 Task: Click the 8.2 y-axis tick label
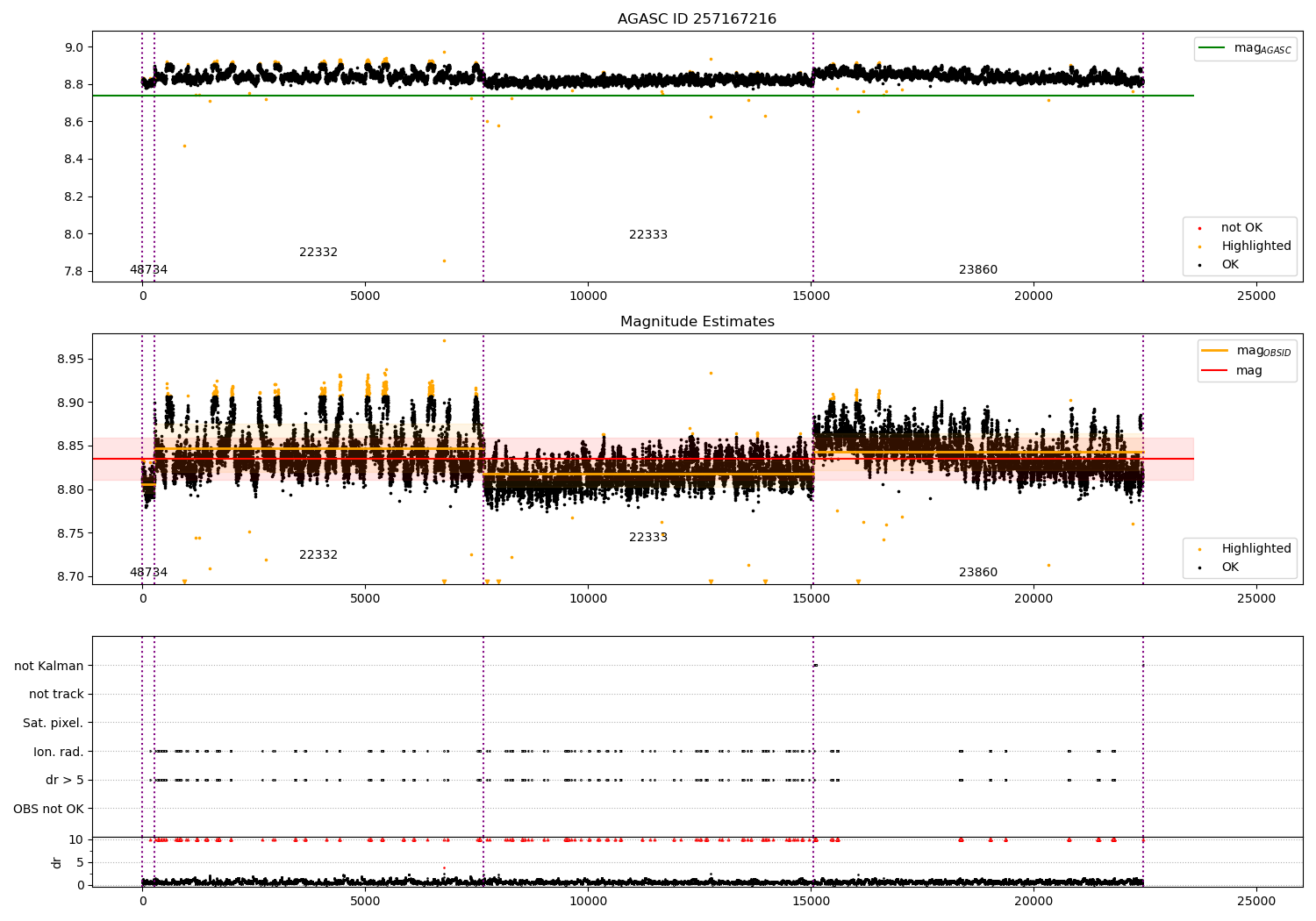75,197
